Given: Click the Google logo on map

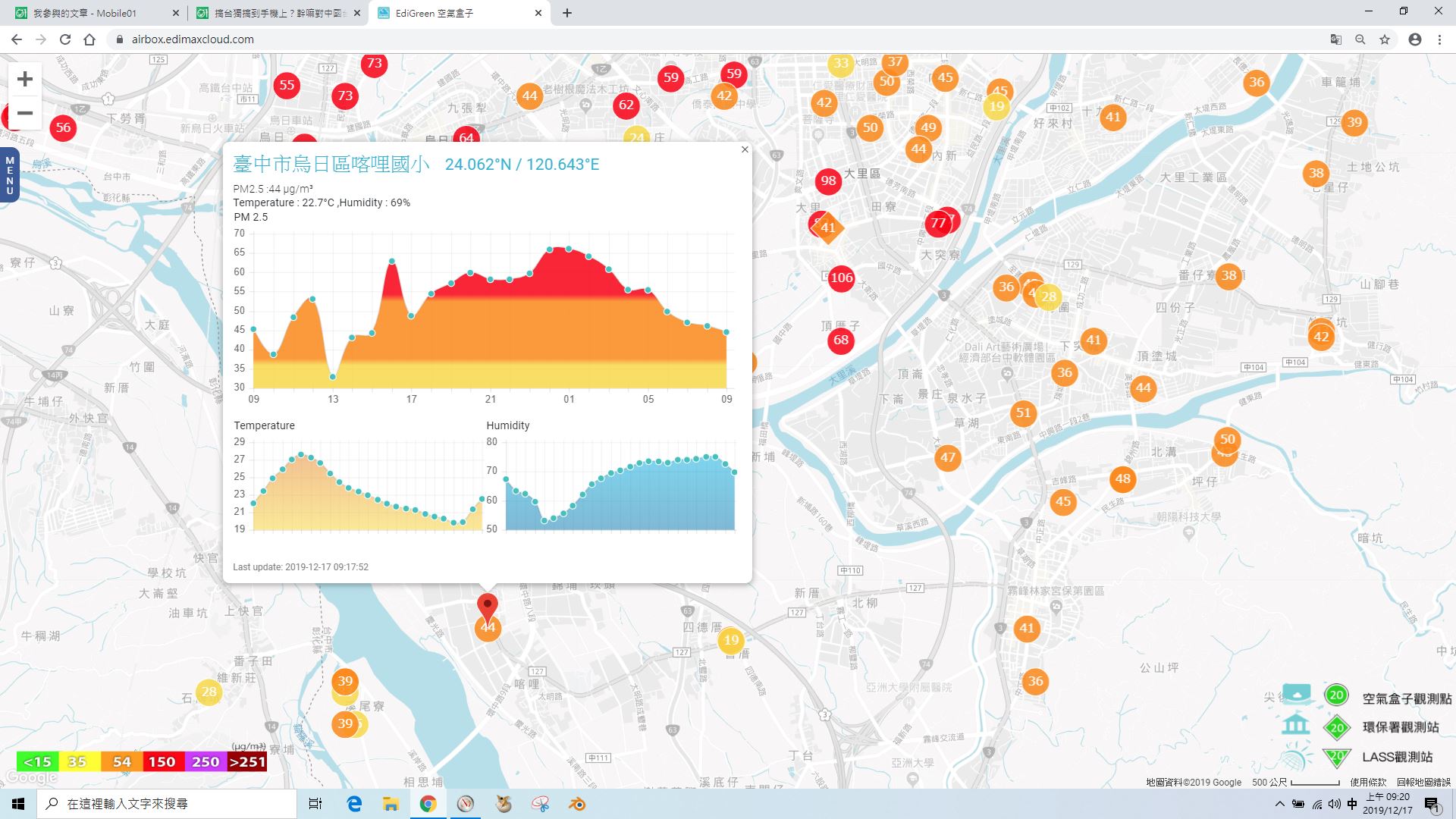Looking at the screenshot, I should point(31,777).
